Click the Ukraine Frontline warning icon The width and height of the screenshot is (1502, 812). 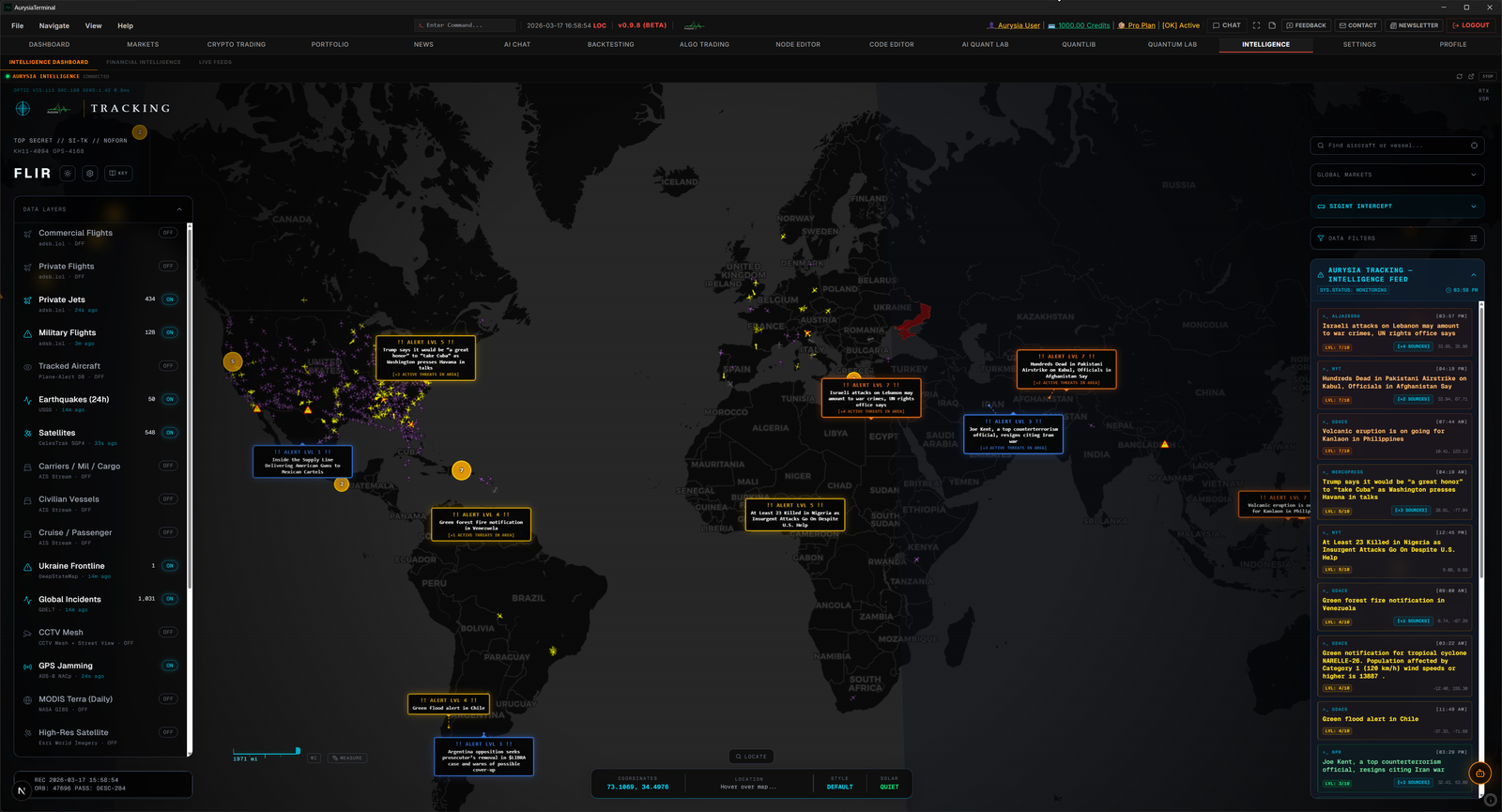point(27,567)
